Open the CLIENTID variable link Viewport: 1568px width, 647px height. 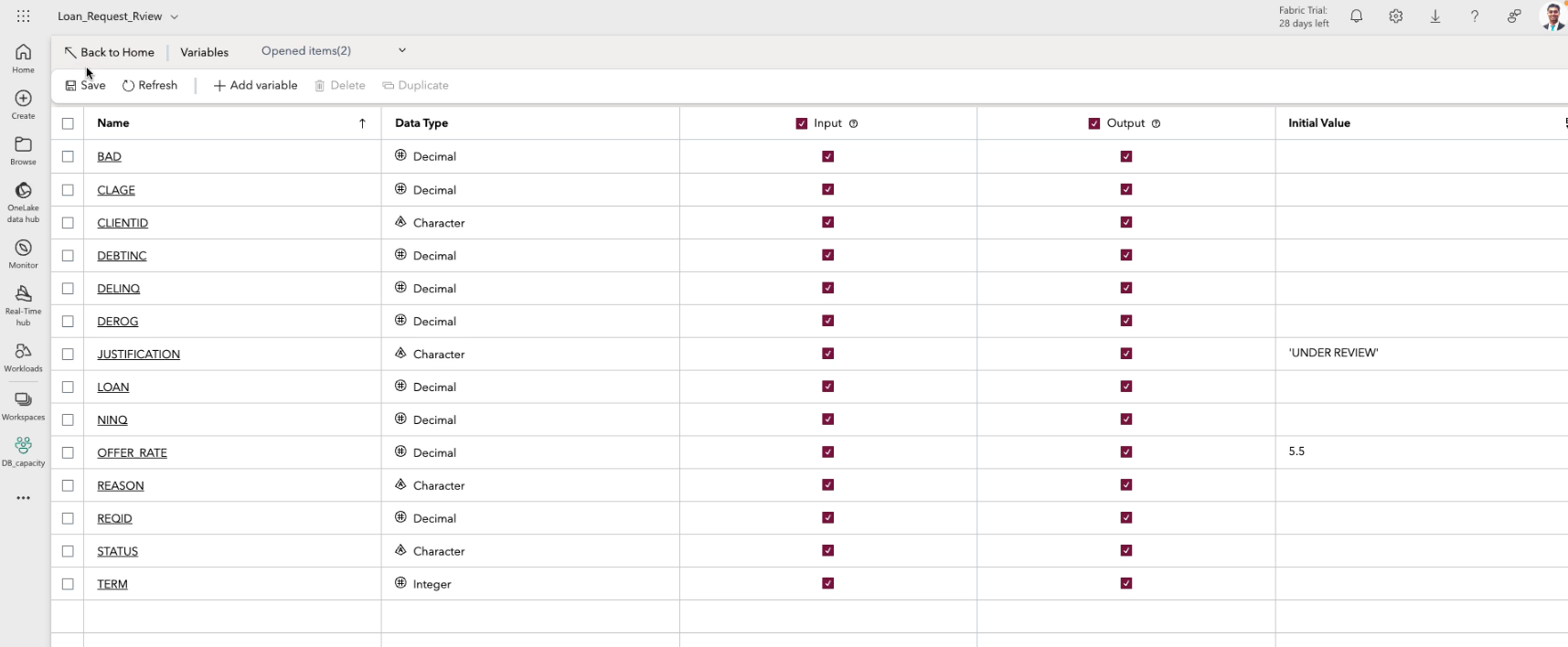click(x=123, y=223)
